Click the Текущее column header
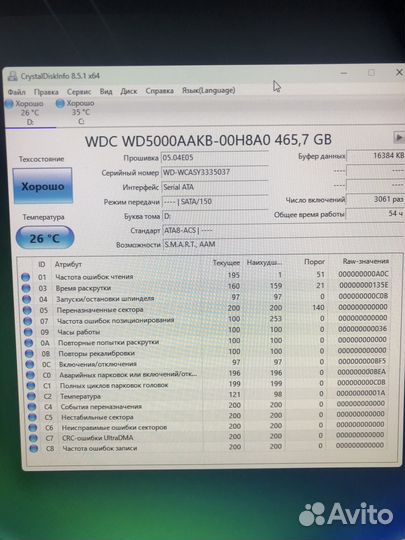The width and height of the screenshot is (405, 540). click(226, 262)
